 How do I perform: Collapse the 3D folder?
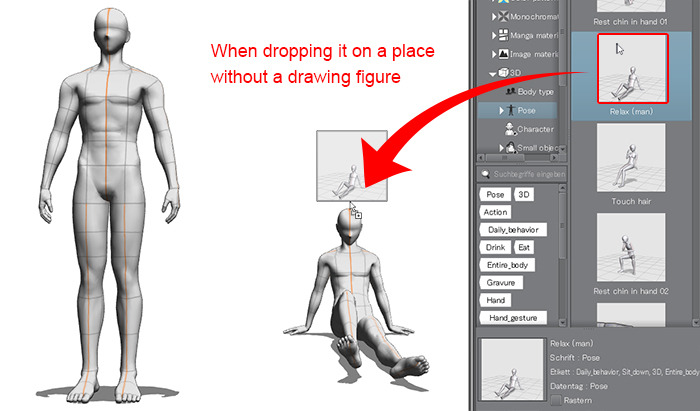click(x=493, y=74)
